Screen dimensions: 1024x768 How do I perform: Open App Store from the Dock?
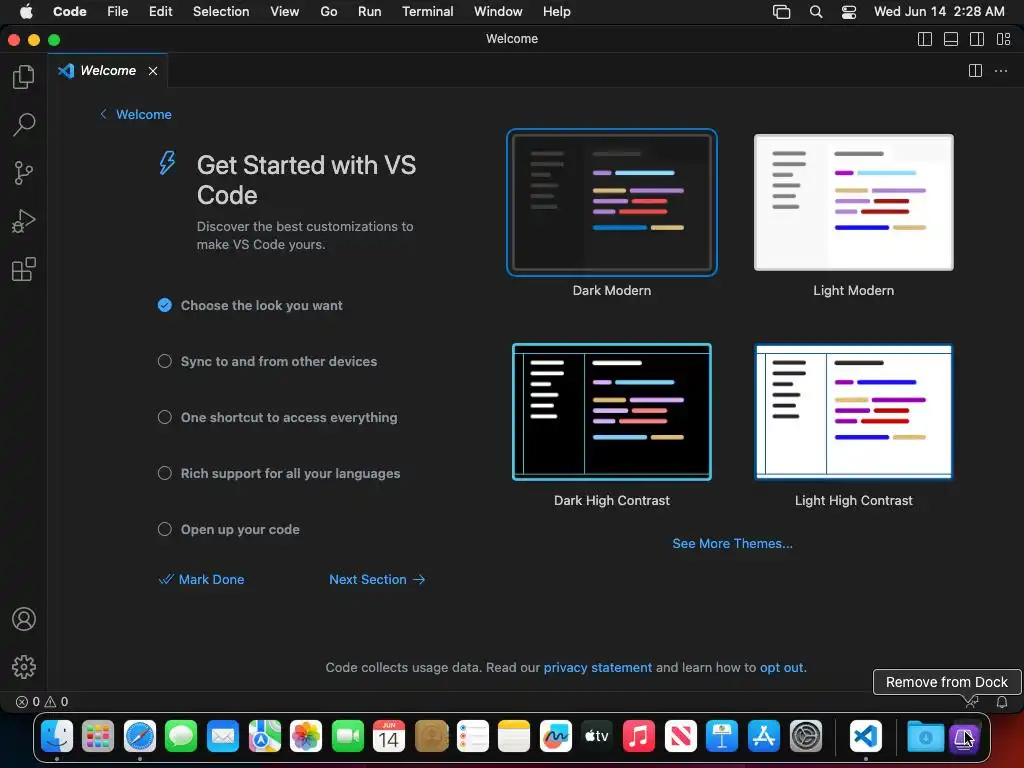tap(763, 737)
